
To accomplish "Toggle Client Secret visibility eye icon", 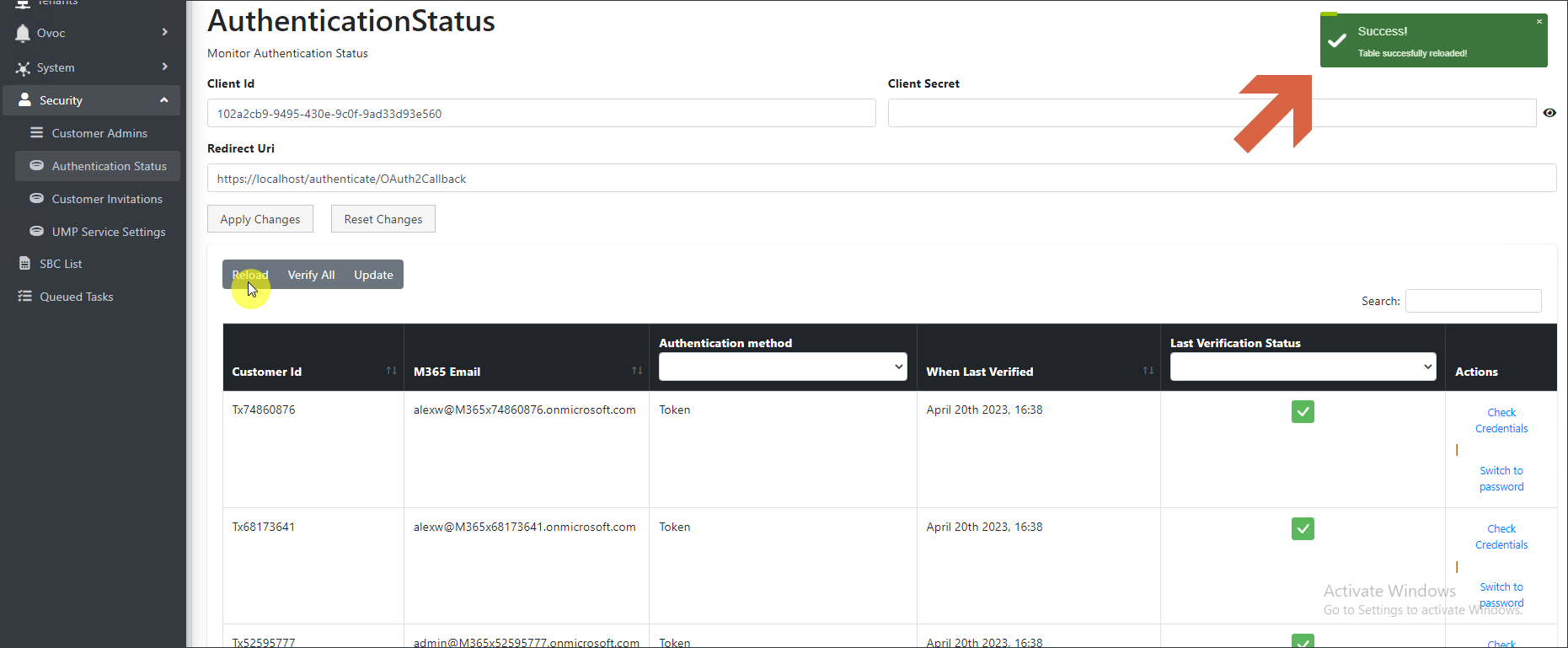I will [1549, 113].
